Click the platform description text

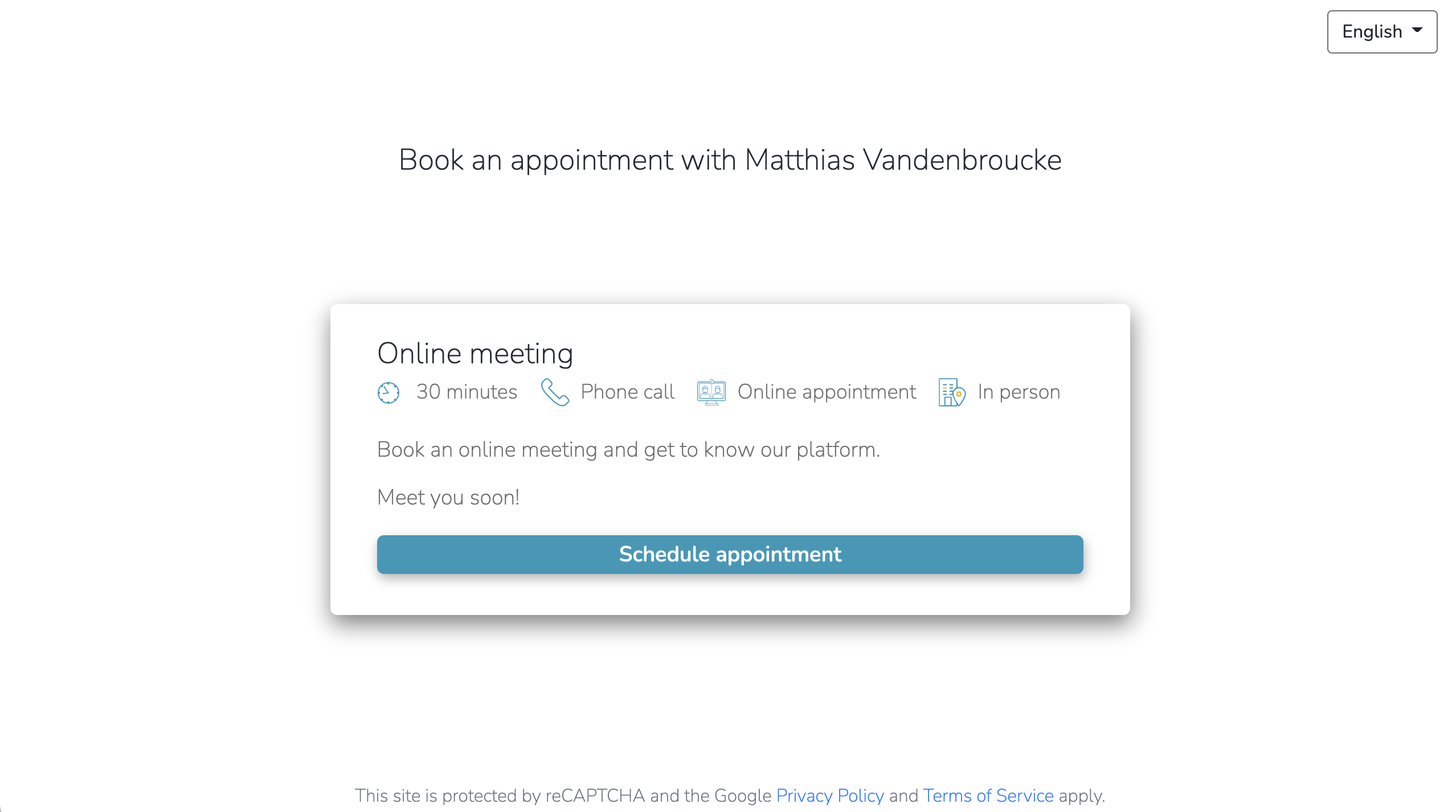pyautogui.click(x=628, y=450)
